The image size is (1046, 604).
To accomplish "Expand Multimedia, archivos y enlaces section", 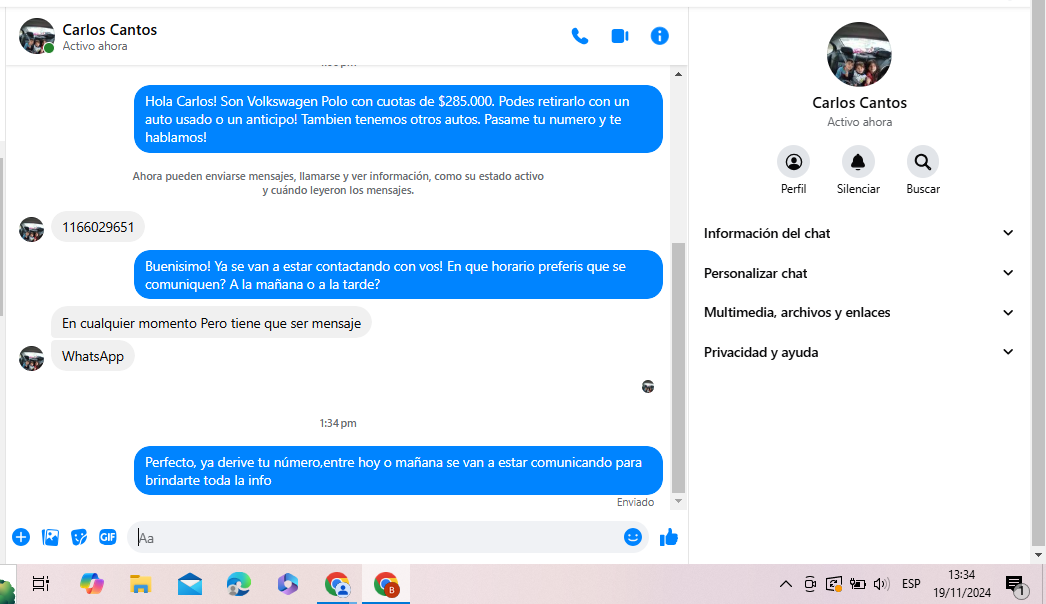I will [x=859, y=312].
